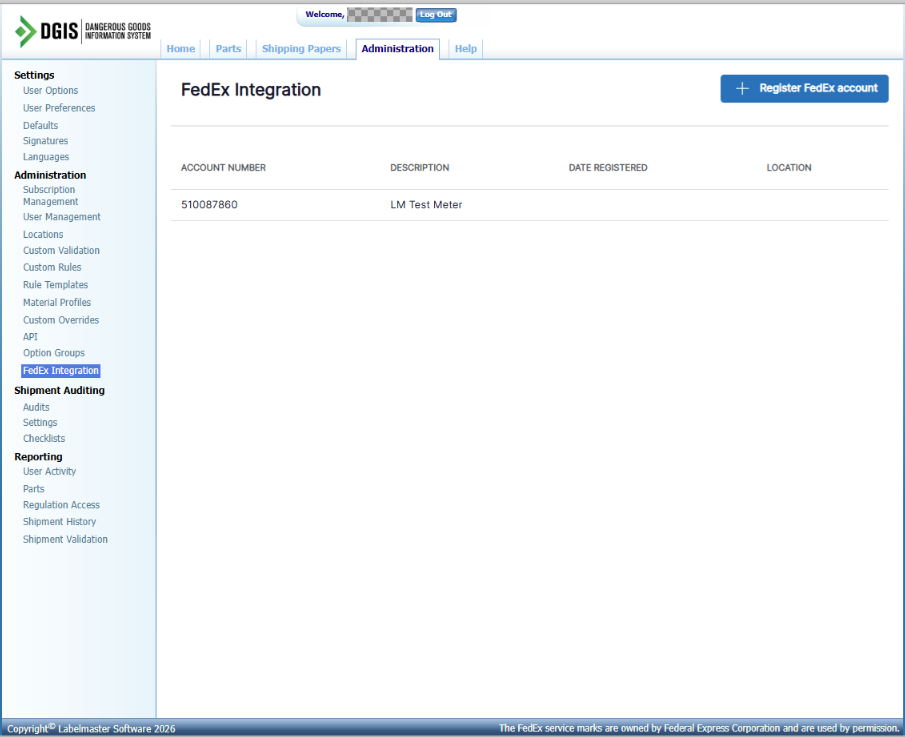Navigate to User Management
This screenshot has width=905, height=737.
(61, 217)
